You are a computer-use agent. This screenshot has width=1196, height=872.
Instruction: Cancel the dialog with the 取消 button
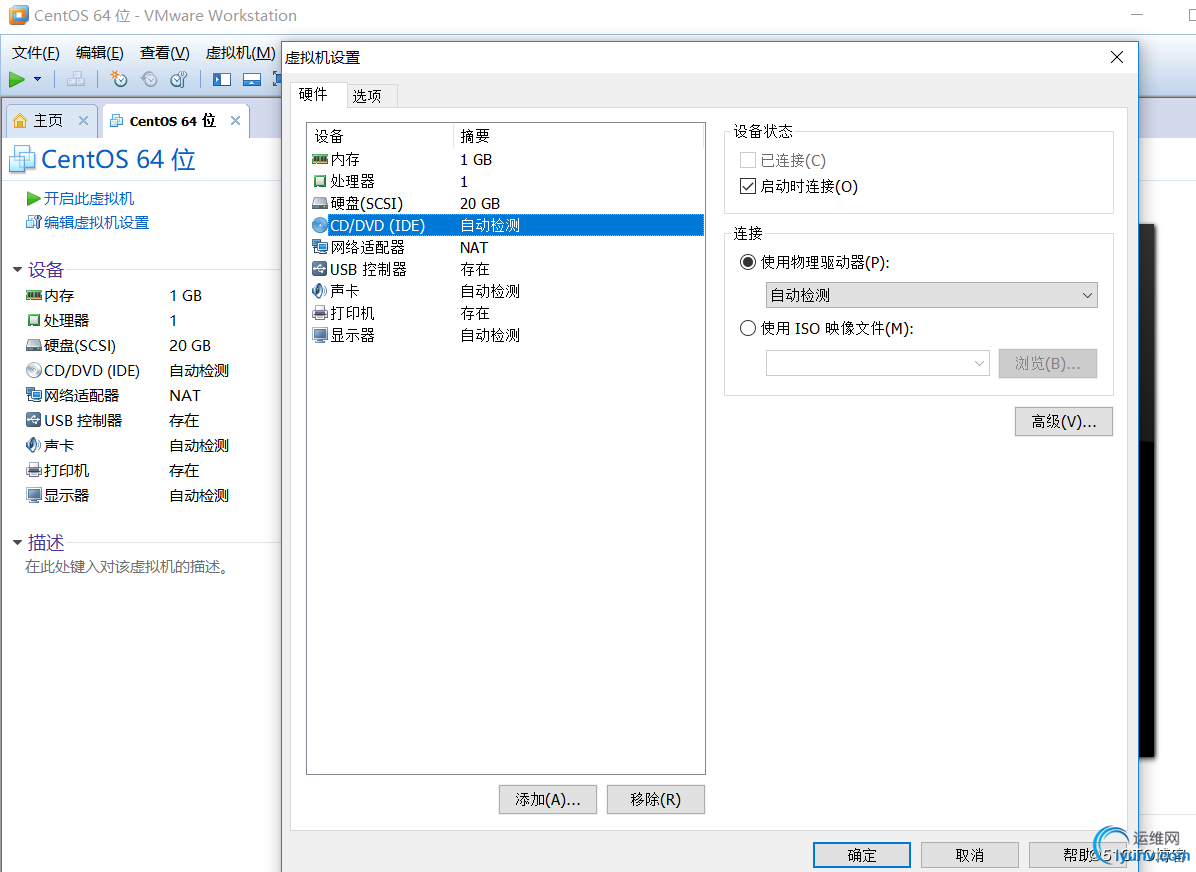970,855
